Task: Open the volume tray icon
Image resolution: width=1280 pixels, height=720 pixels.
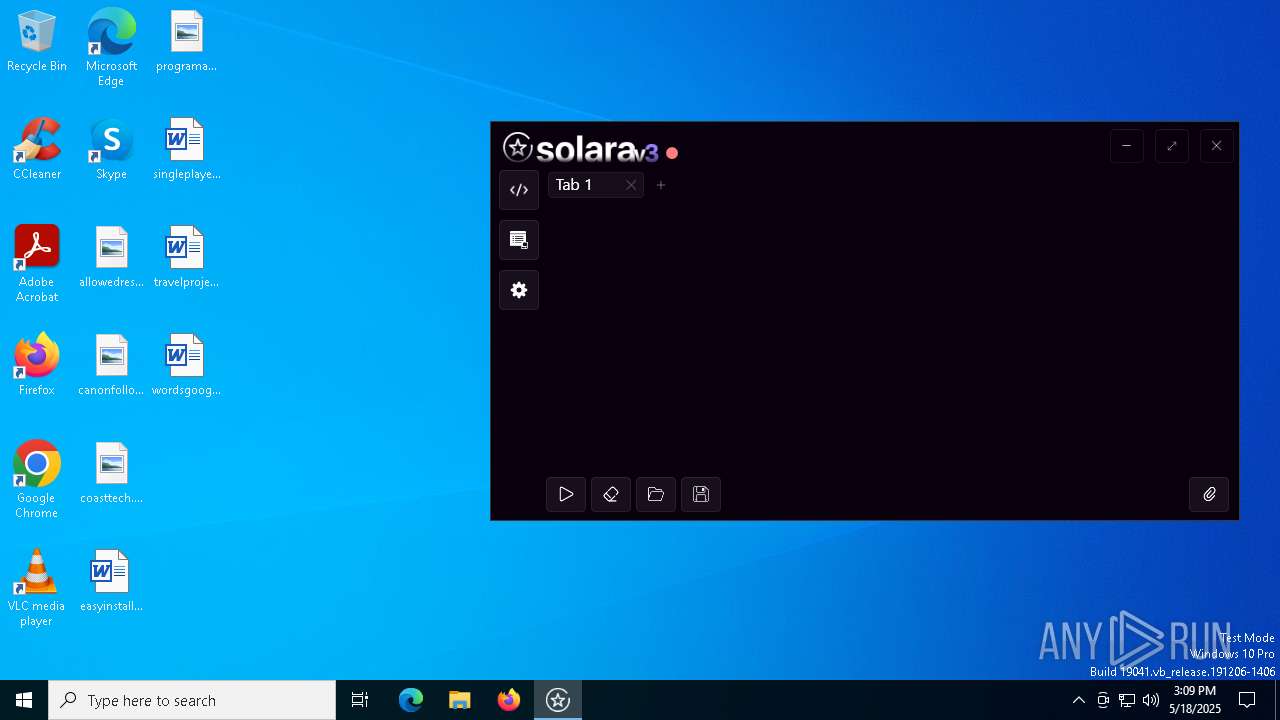Action: (1151, 700)
